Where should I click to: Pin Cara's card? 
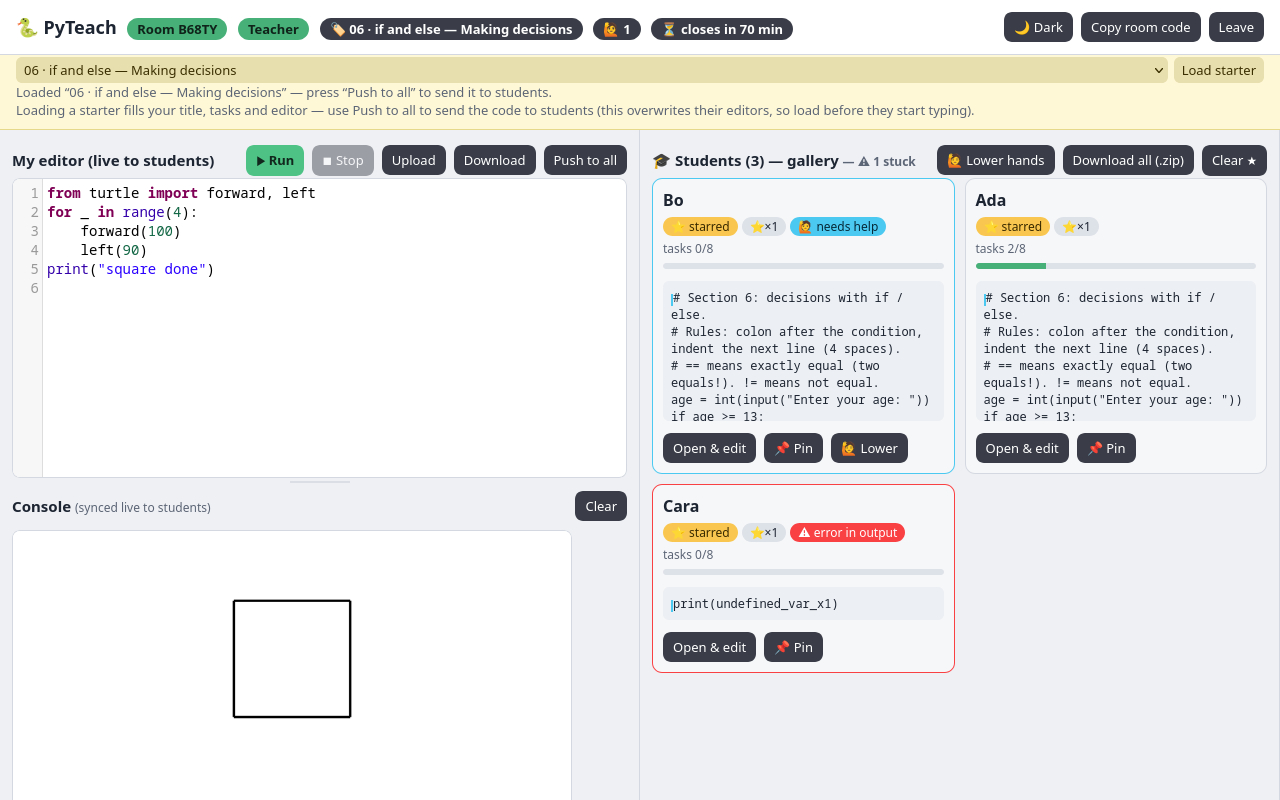pyautogui.click(x=793, y=647)
